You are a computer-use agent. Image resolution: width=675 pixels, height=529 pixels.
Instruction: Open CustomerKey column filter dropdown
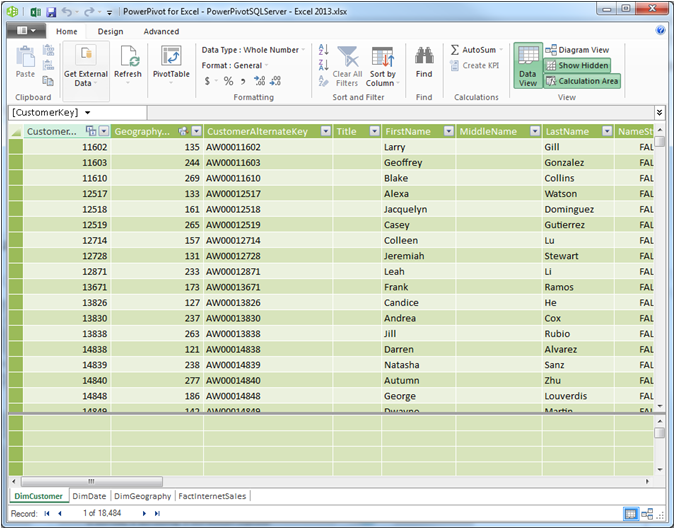(x=104, y=131)
